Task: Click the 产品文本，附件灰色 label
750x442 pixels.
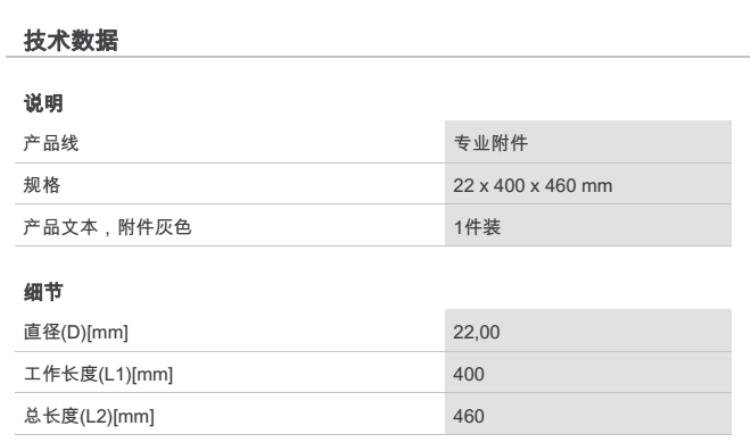Action: [107, 227]
